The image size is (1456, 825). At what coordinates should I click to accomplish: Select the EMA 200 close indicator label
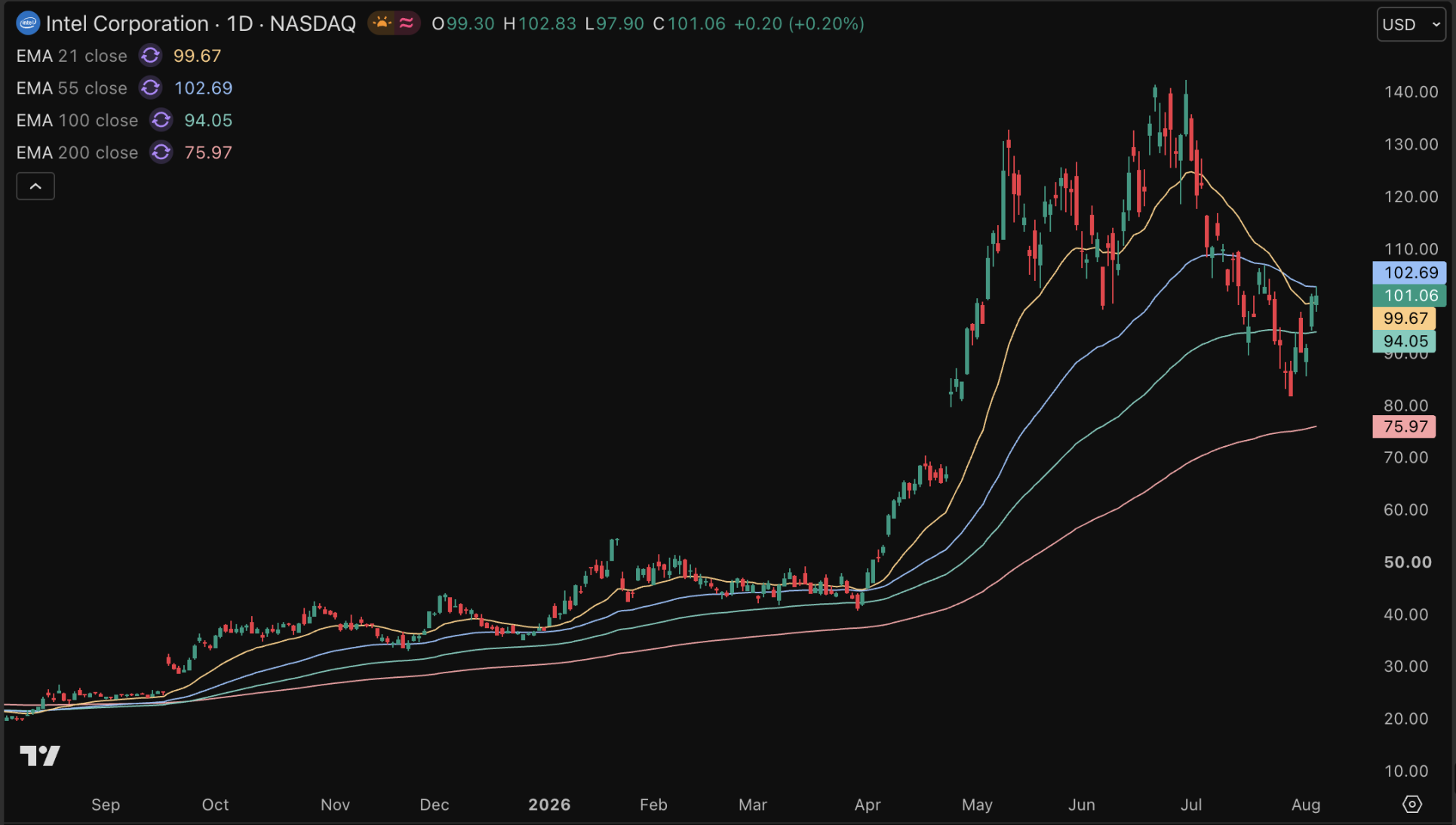[77, 152]
